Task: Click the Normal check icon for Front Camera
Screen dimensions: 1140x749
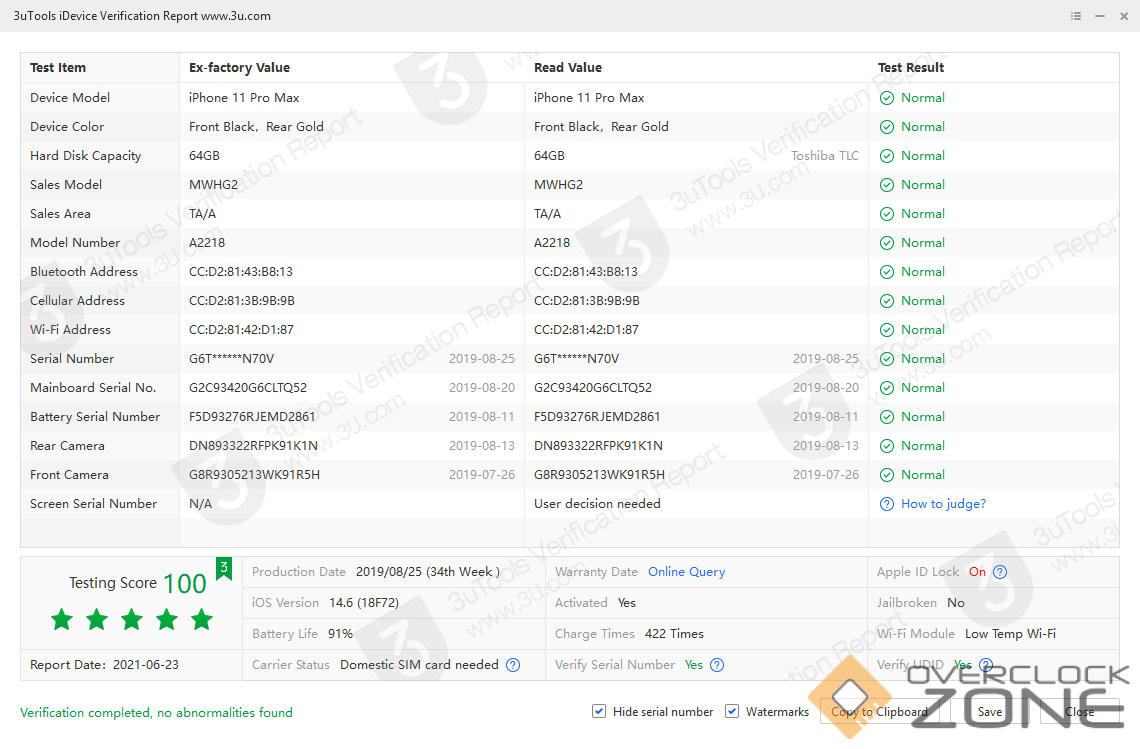Action: pos(886,475)
